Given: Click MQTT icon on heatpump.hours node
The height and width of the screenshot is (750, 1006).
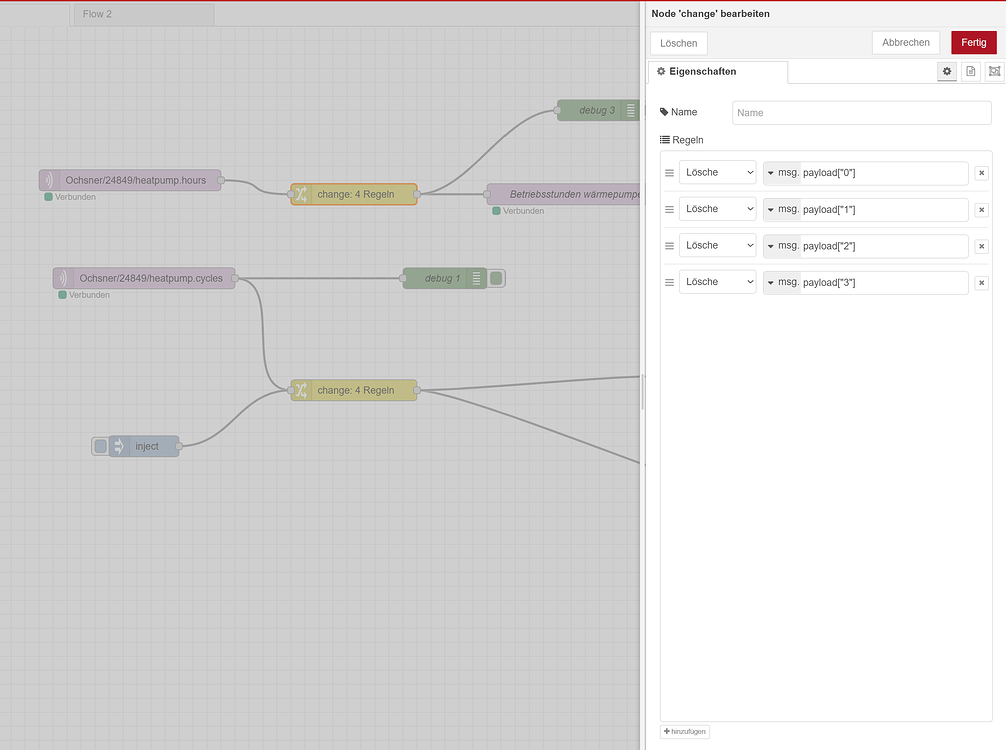Looking at the screenshot, I should [49, 180].
